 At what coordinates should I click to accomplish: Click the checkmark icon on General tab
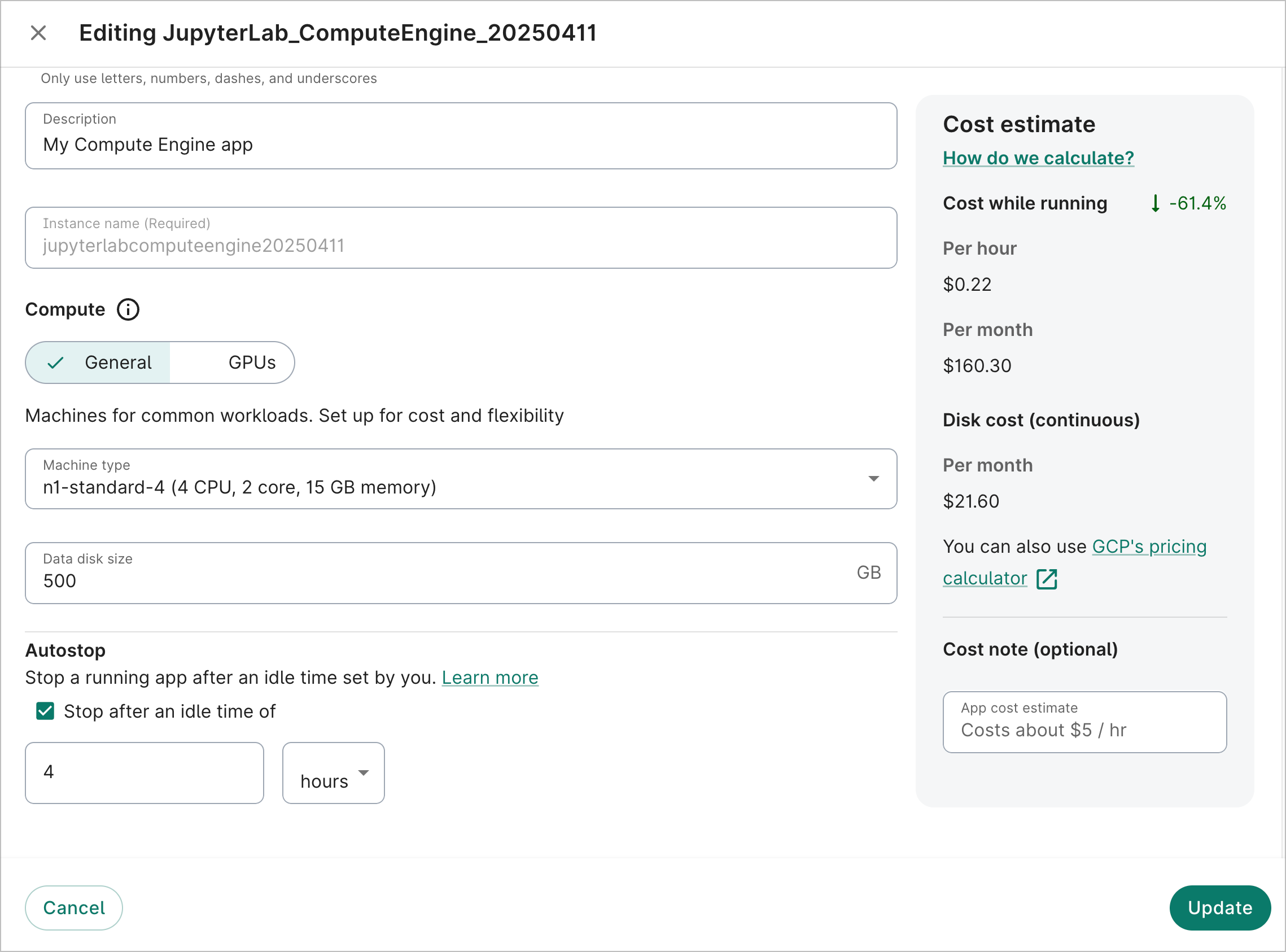coord(55,363)
